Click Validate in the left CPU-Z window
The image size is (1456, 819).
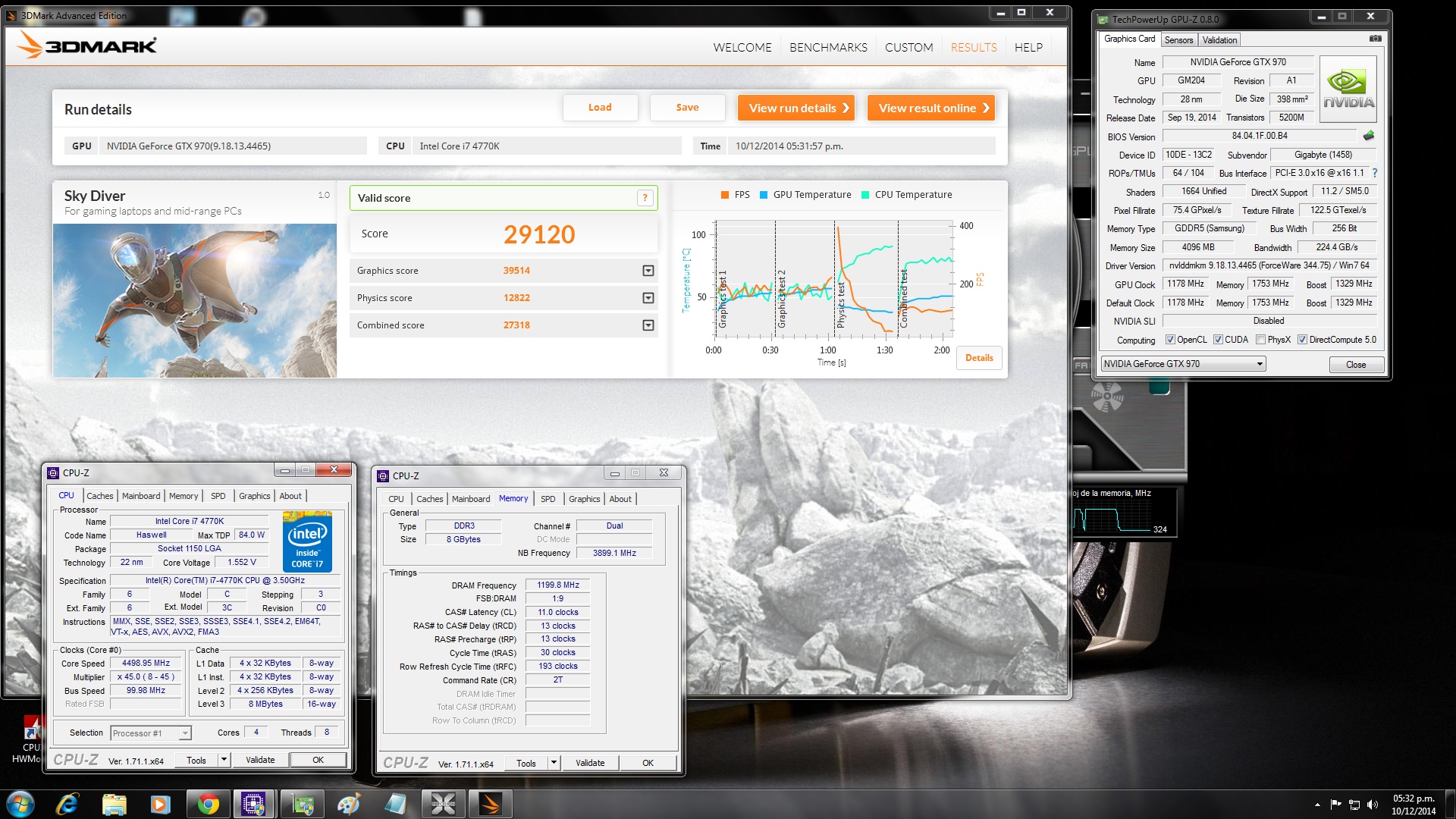[260, 760]
